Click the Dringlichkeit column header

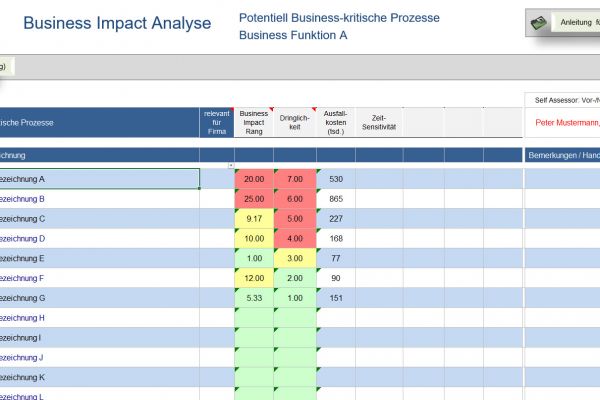295,122
